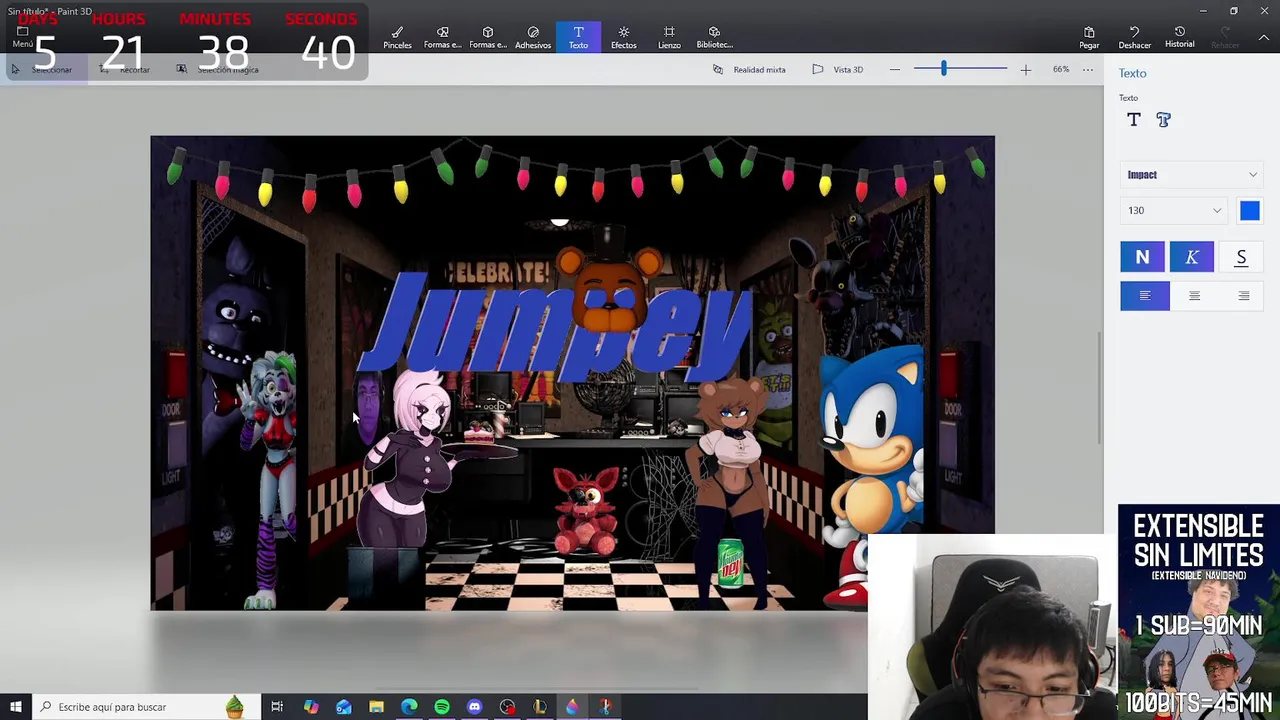Switch to Paint 3D taskbar icon

click(x=572, y=707)
